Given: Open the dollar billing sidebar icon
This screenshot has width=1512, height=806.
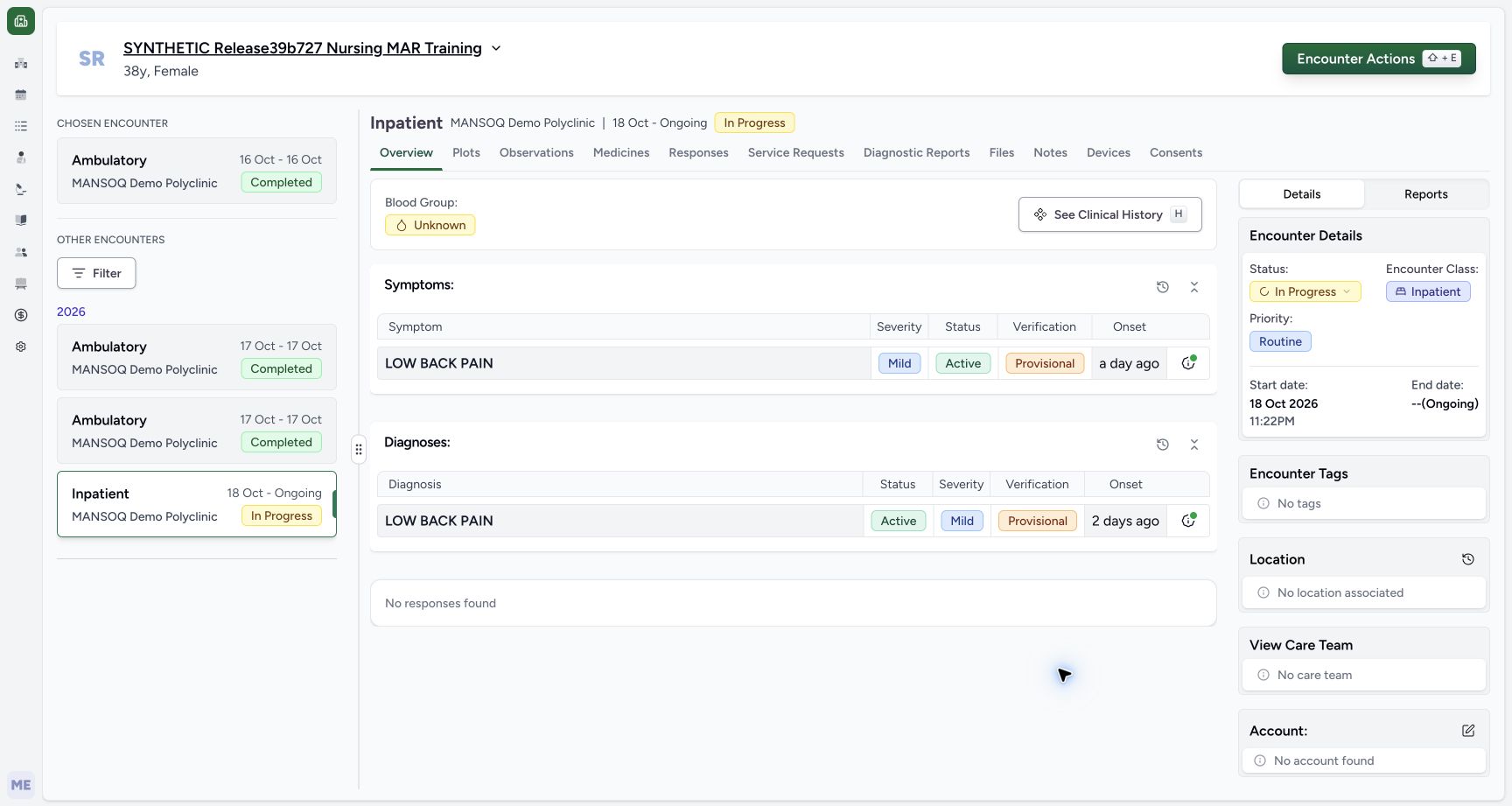Looking at the screenshot, I should (21, 315).
